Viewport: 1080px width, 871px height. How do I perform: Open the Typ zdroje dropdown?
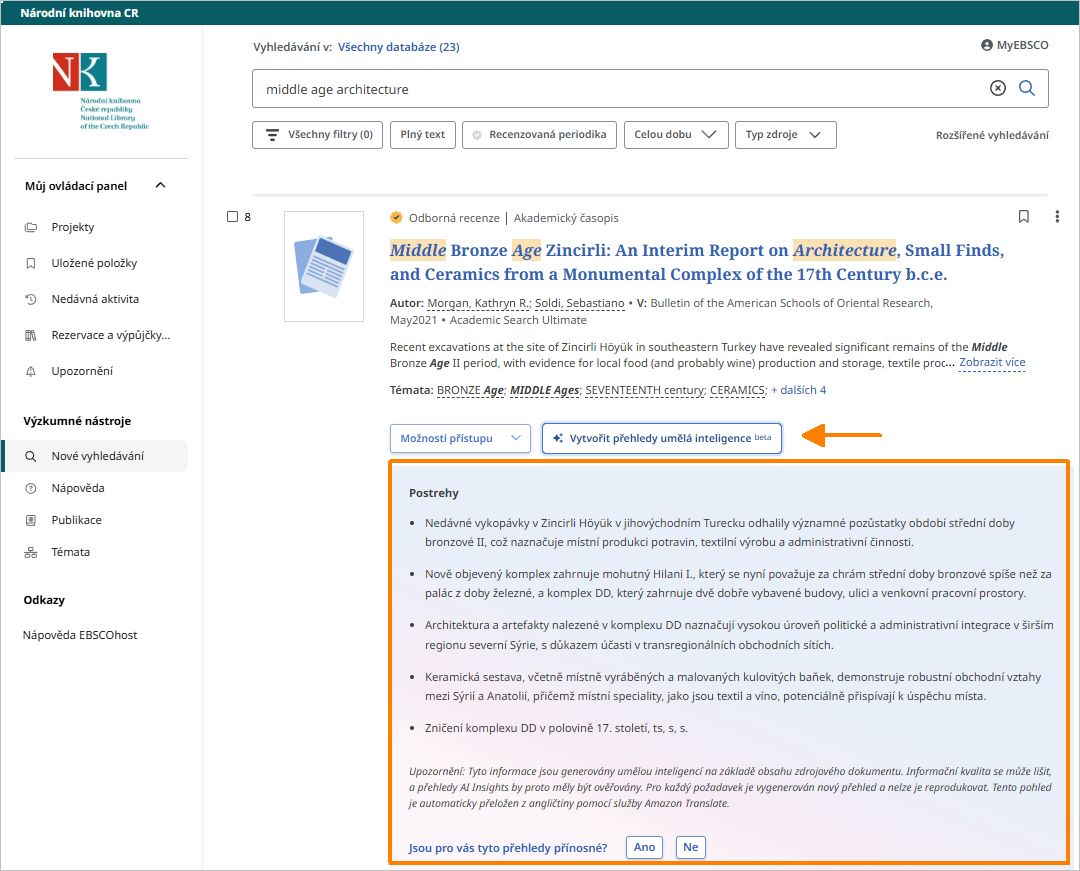(x=786, y=135)
